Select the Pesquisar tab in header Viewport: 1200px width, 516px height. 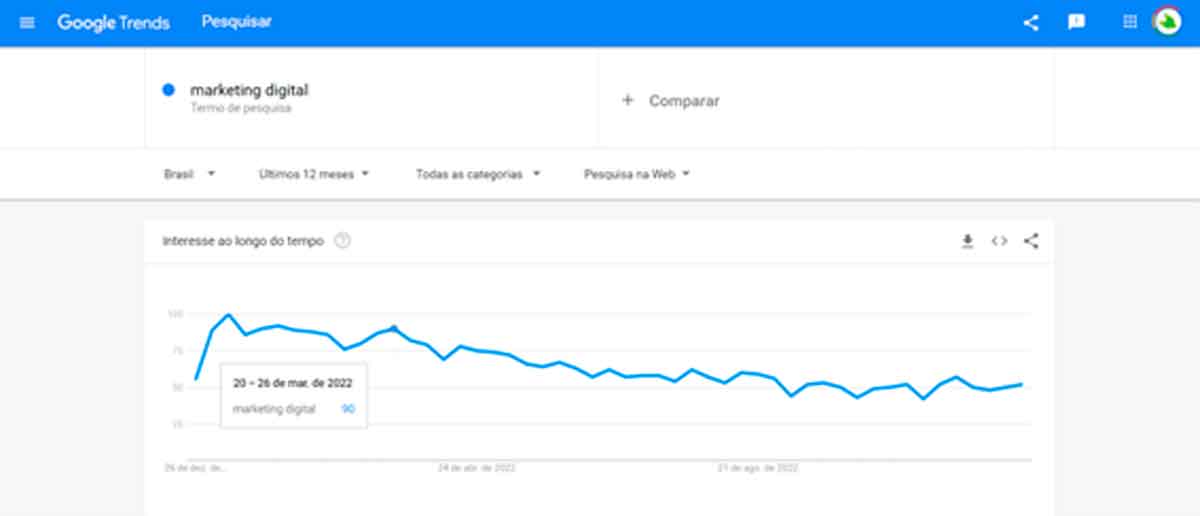pyautogui.click(x=236, y=21)
